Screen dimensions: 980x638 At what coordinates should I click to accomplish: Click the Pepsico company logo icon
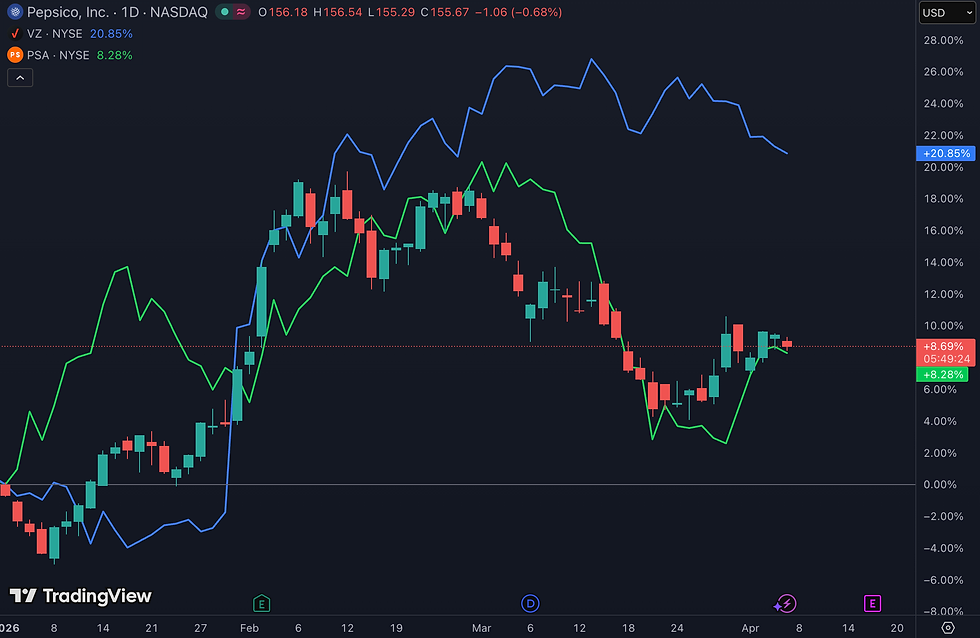(15, 12)
